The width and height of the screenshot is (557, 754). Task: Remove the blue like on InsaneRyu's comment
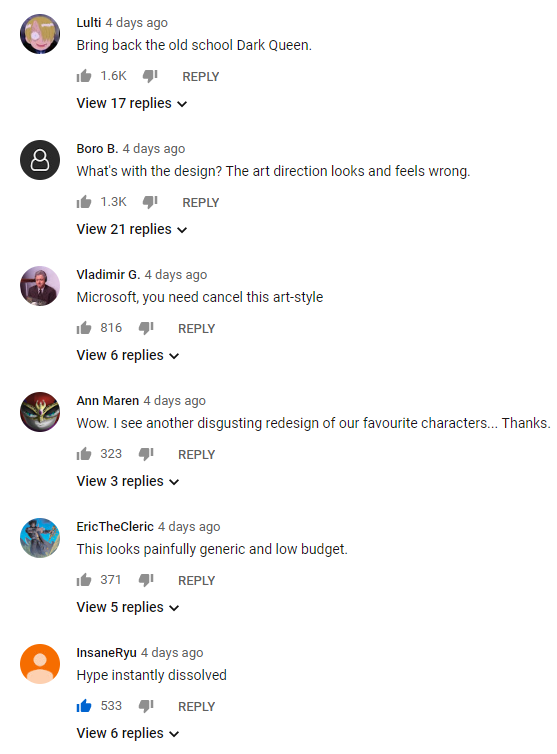(x=84, y=706)
